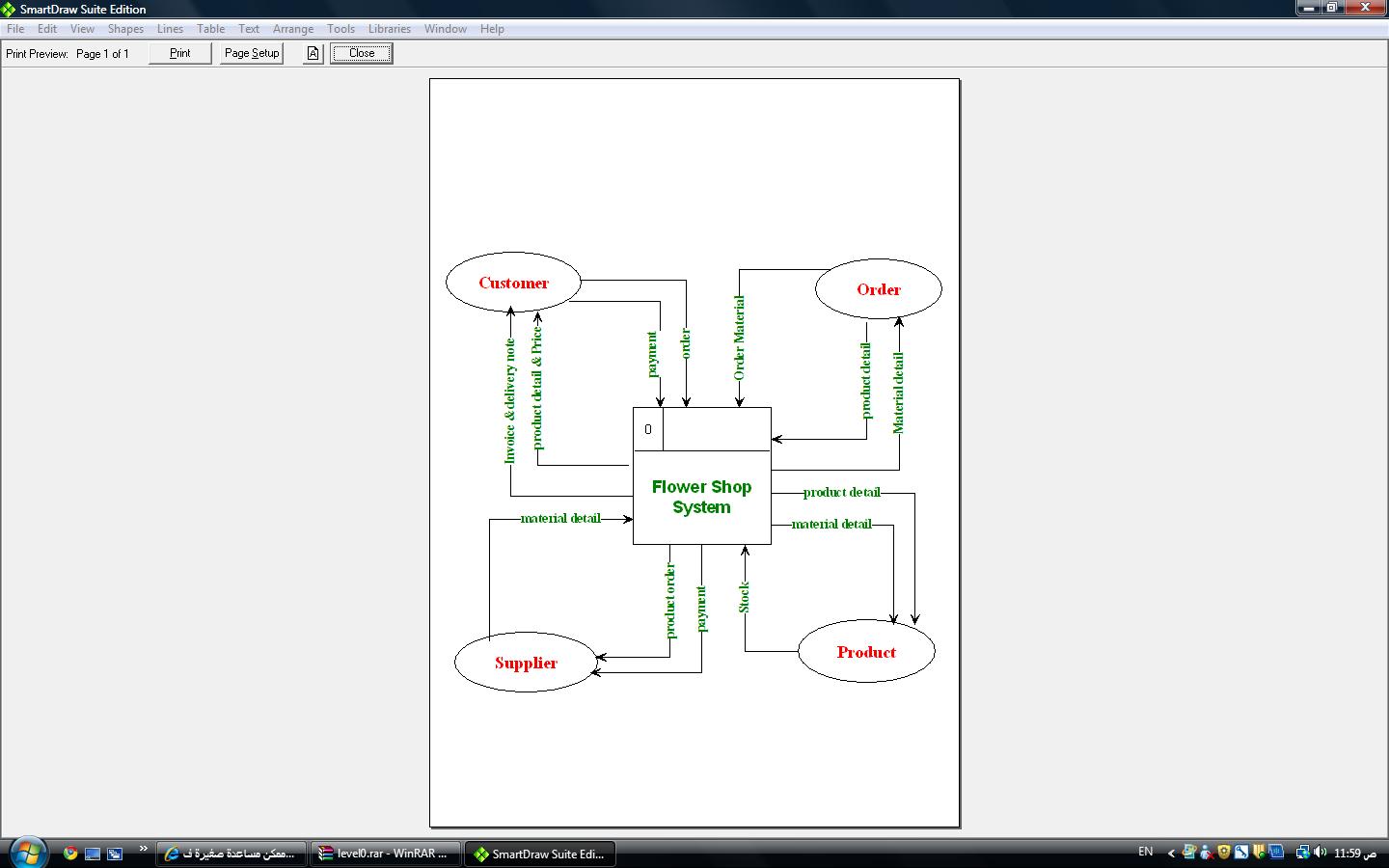The width and height of the screenshot is (1389, 868).
Task: Click the page view icon beside Page Setup
Action: 313,54
